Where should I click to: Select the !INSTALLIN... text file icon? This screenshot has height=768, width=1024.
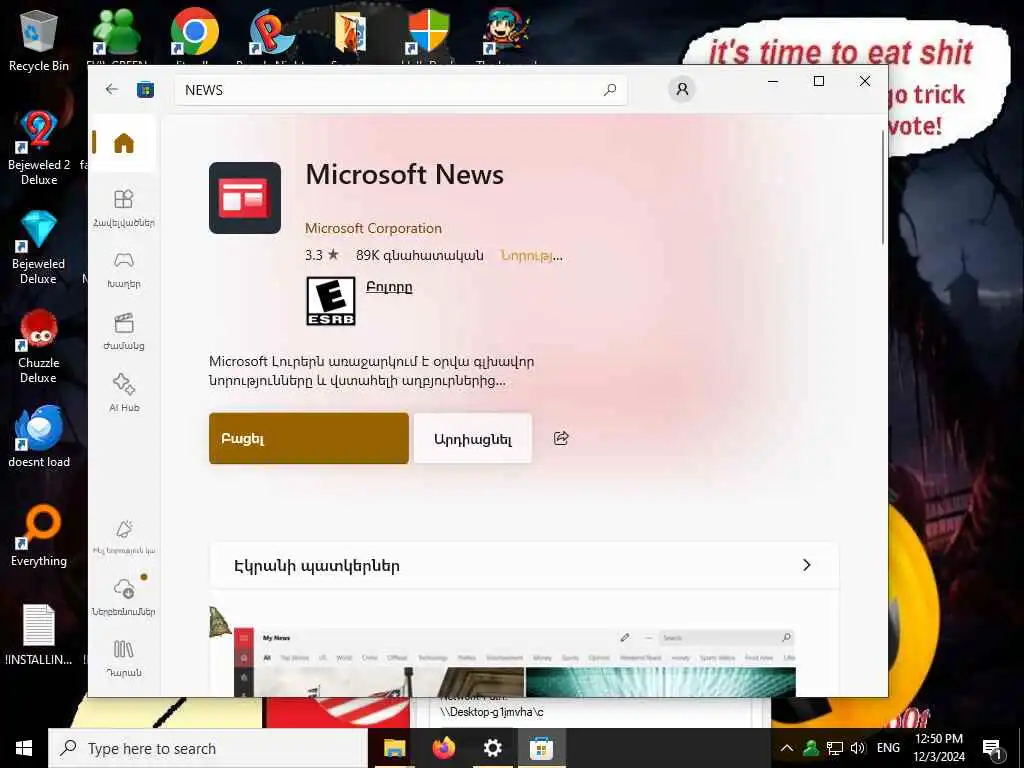tap(39, 635)
